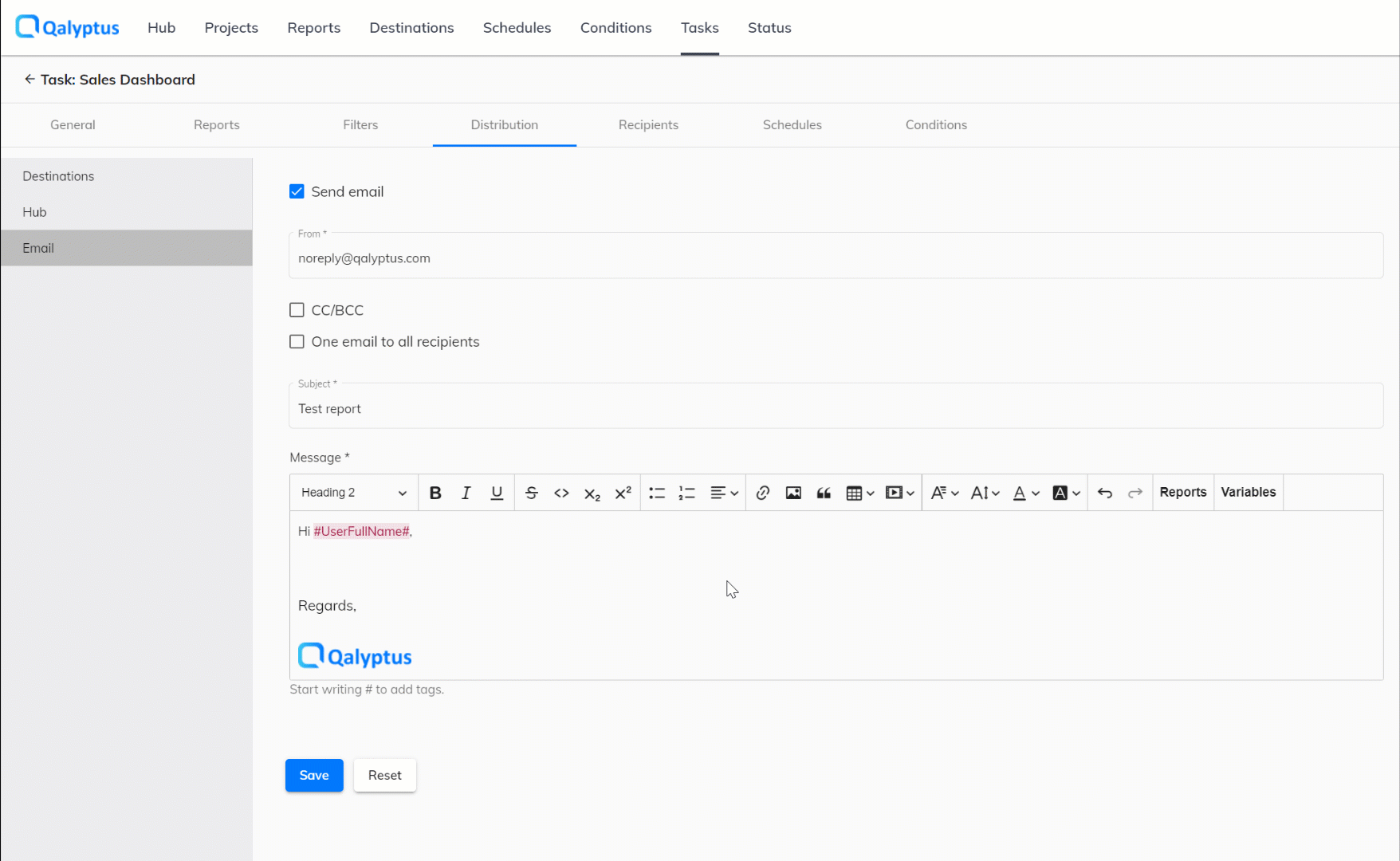Save the email distribution settings

(x=313, y=775)
